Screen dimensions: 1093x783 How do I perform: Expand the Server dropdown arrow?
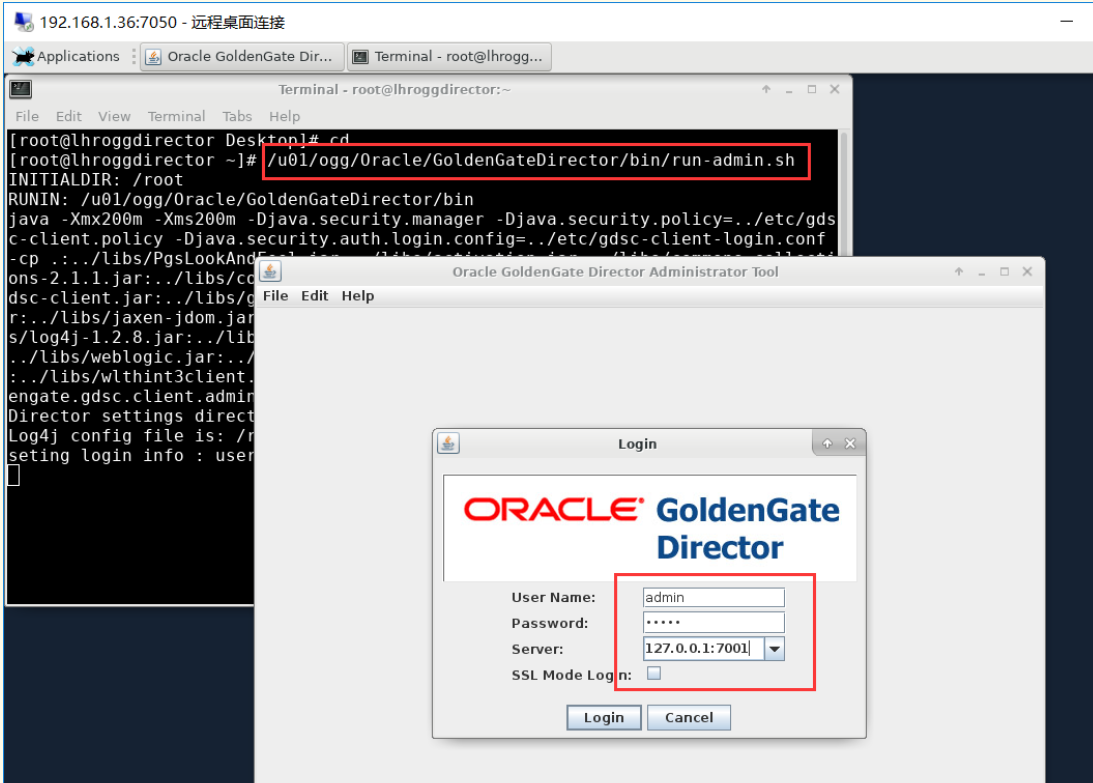(x=774, y=648)
